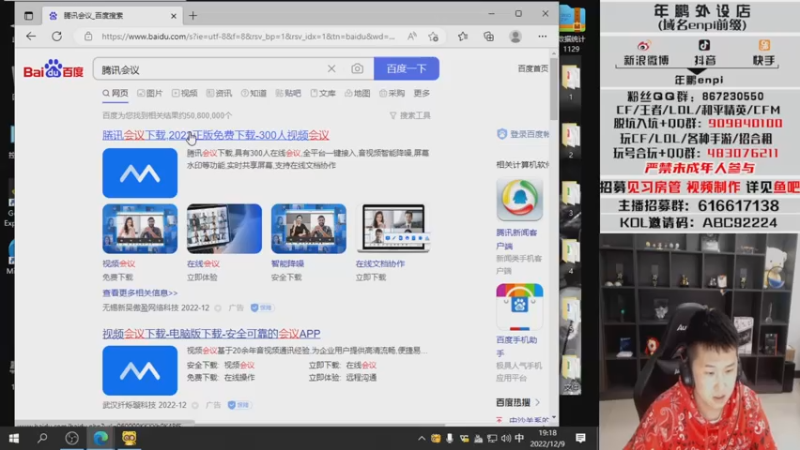
Task: Open the 登录百度帐号 login link
Action: (x=523, y=134)
